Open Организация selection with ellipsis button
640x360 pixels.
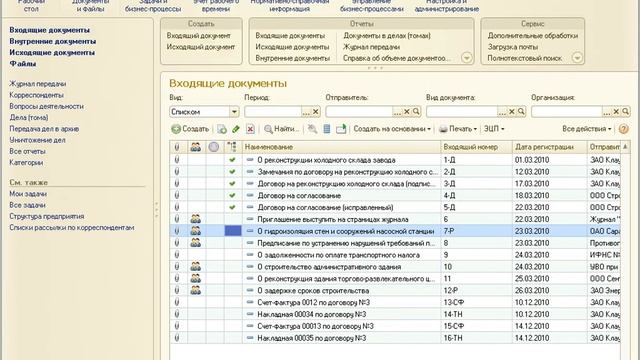[x=607, y=111]
